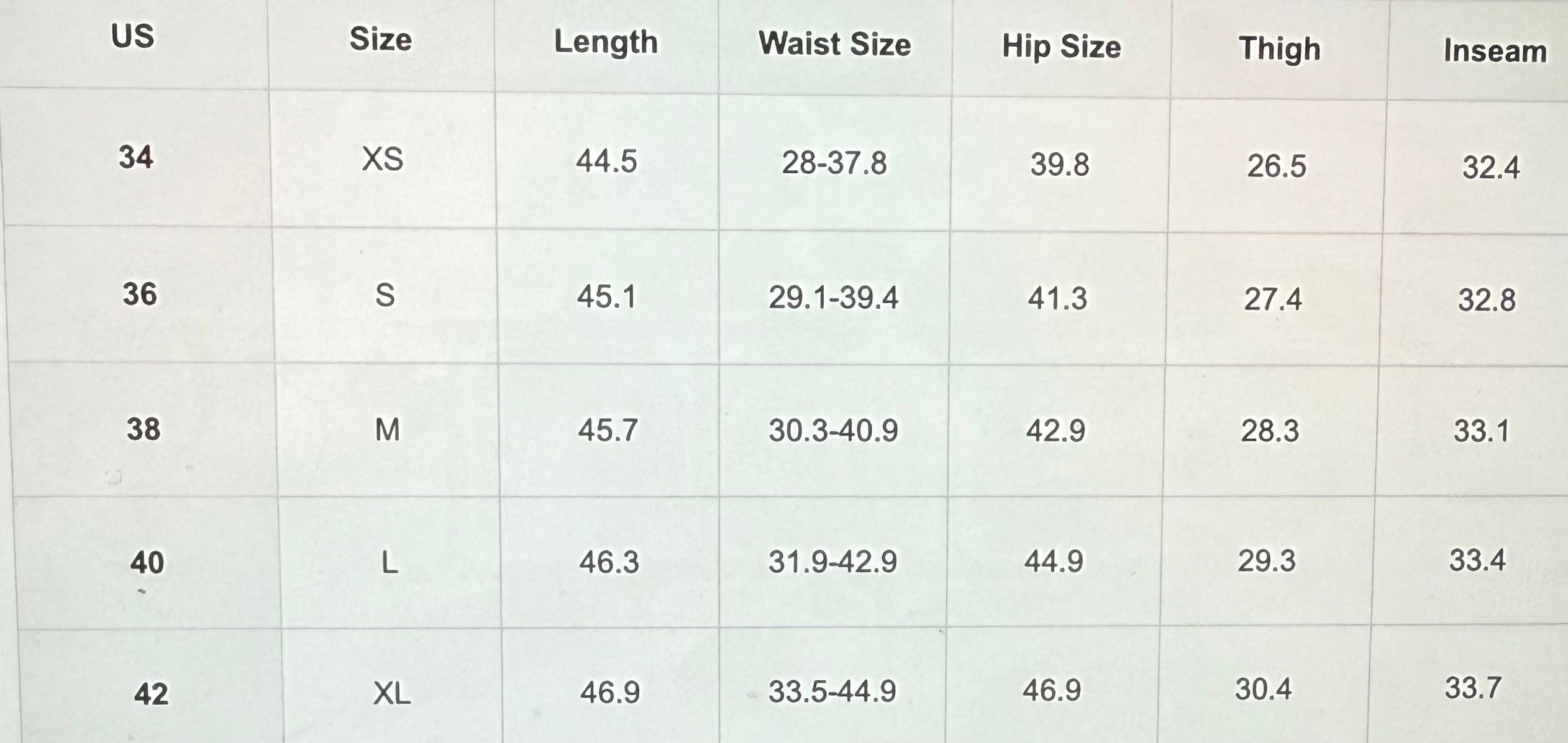Click hip size value 41.3

(x=1057, y=299)
